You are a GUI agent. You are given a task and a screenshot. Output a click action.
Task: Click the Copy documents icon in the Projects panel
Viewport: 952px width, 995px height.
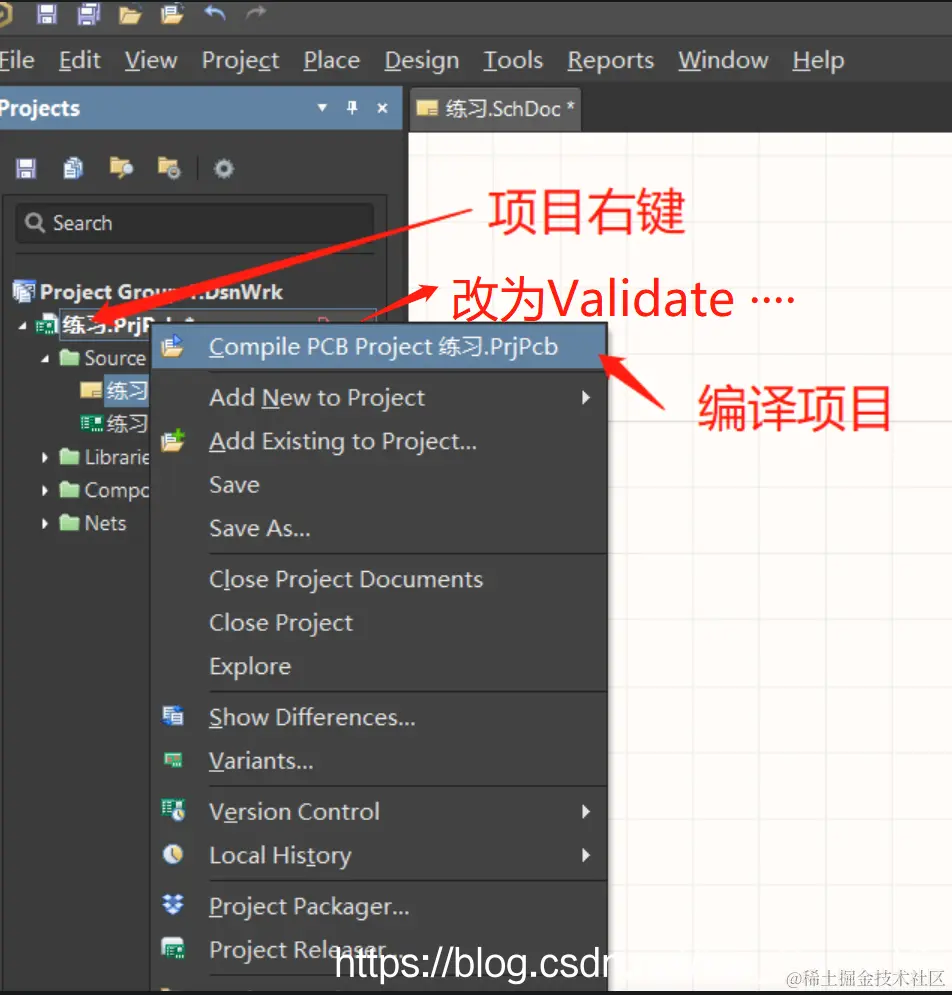[x=73, y=168]
